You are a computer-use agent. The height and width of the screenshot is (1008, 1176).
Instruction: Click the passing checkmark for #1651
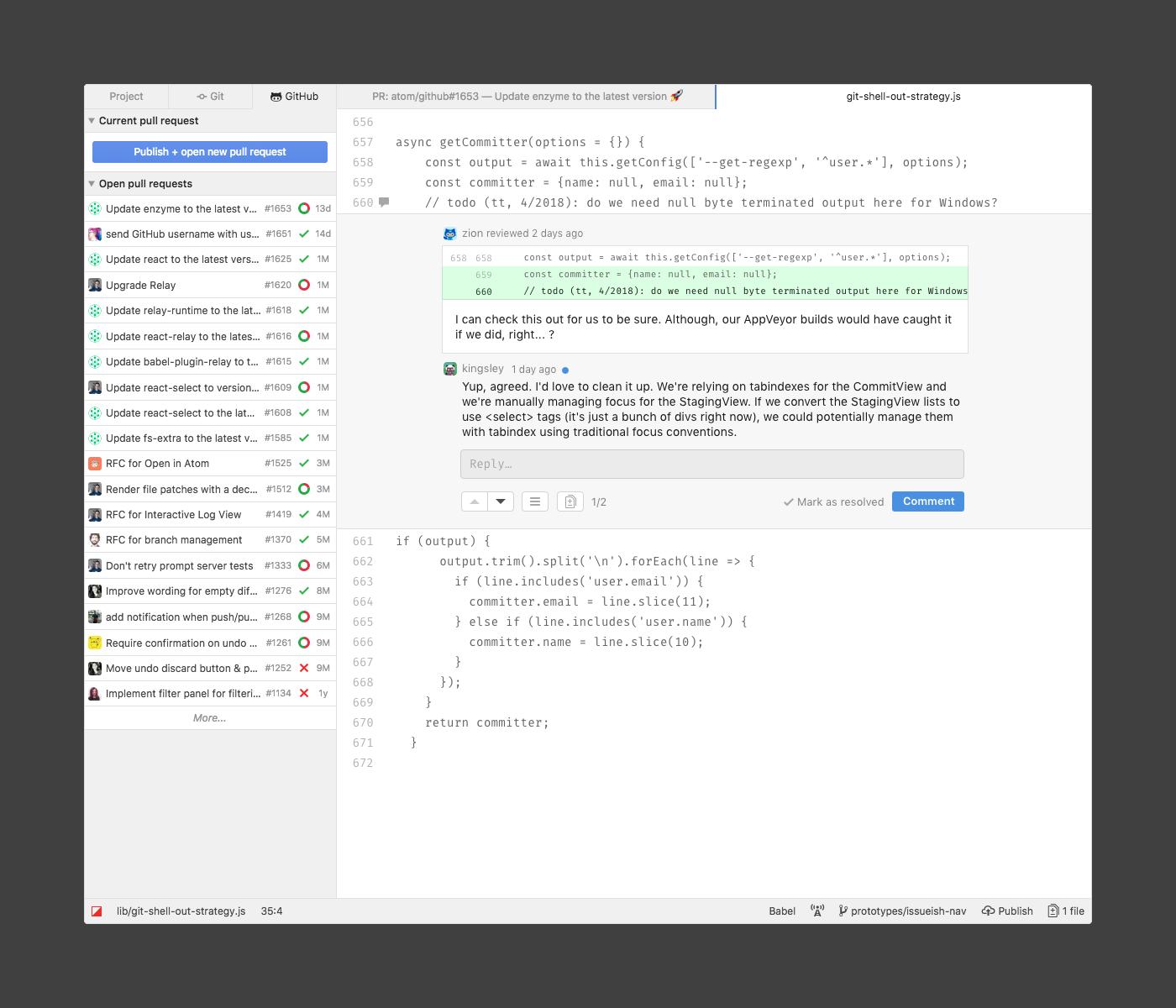[x=304, y=234]
